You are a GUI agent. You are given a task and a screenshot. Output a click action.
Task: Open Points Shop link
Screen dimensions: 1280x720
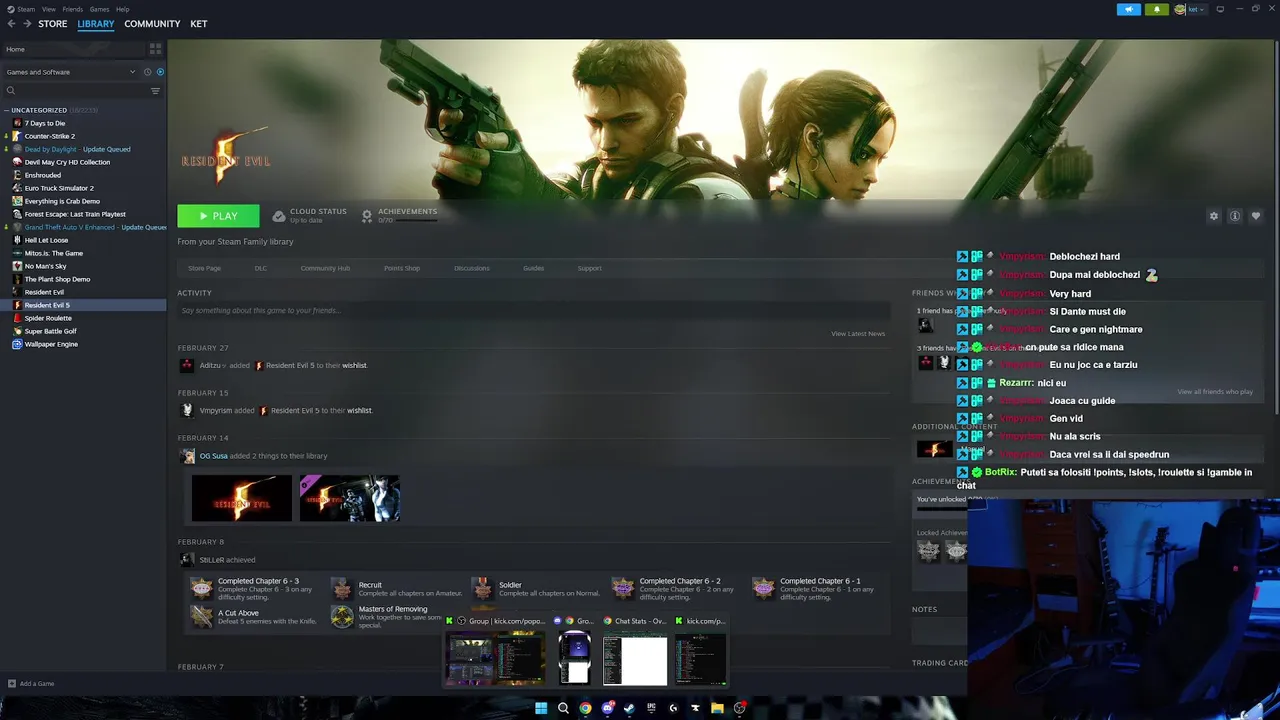coord(402,268)
